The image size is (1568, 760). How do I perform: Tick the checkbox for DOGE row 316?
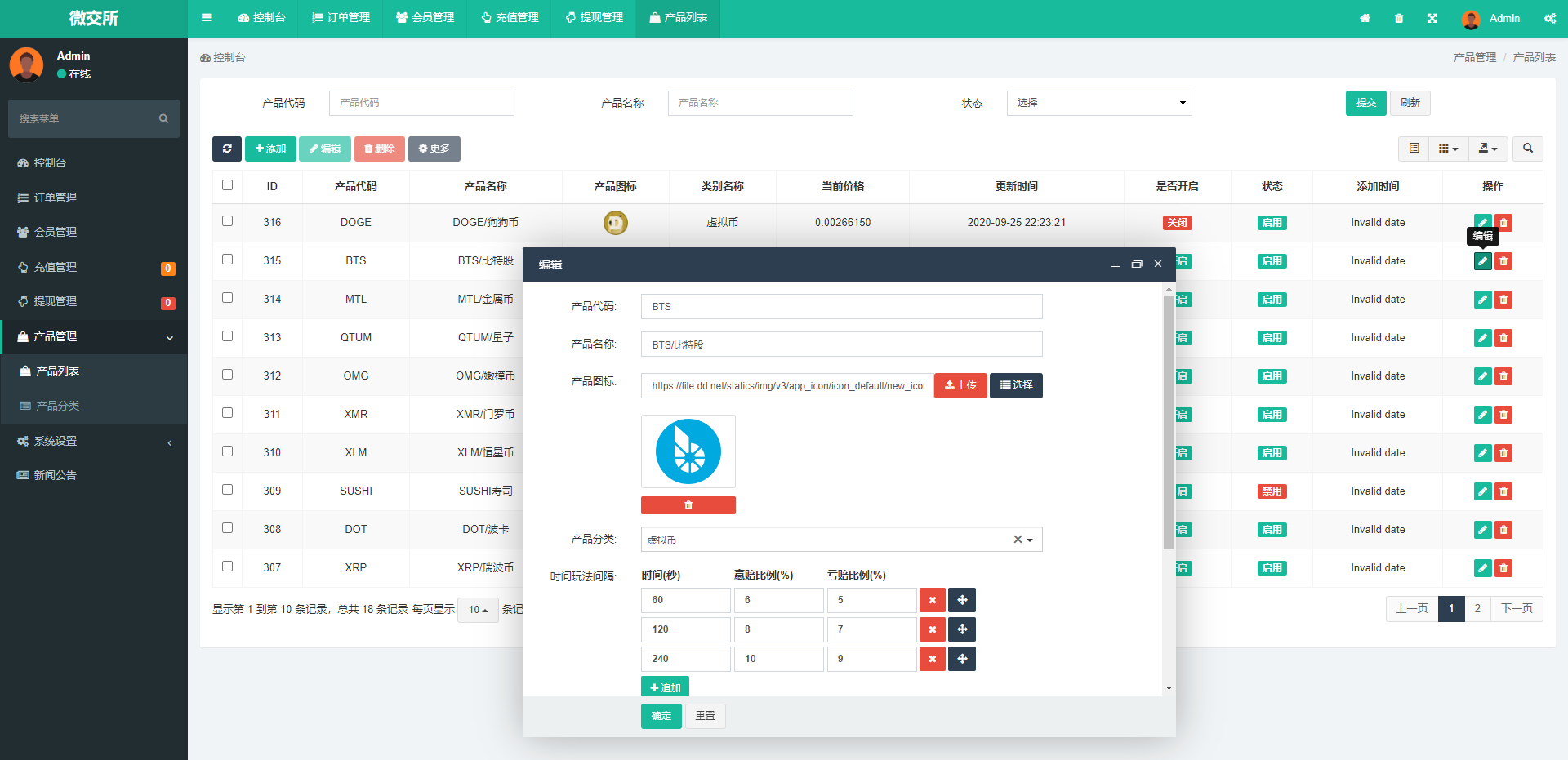(228, 221)
